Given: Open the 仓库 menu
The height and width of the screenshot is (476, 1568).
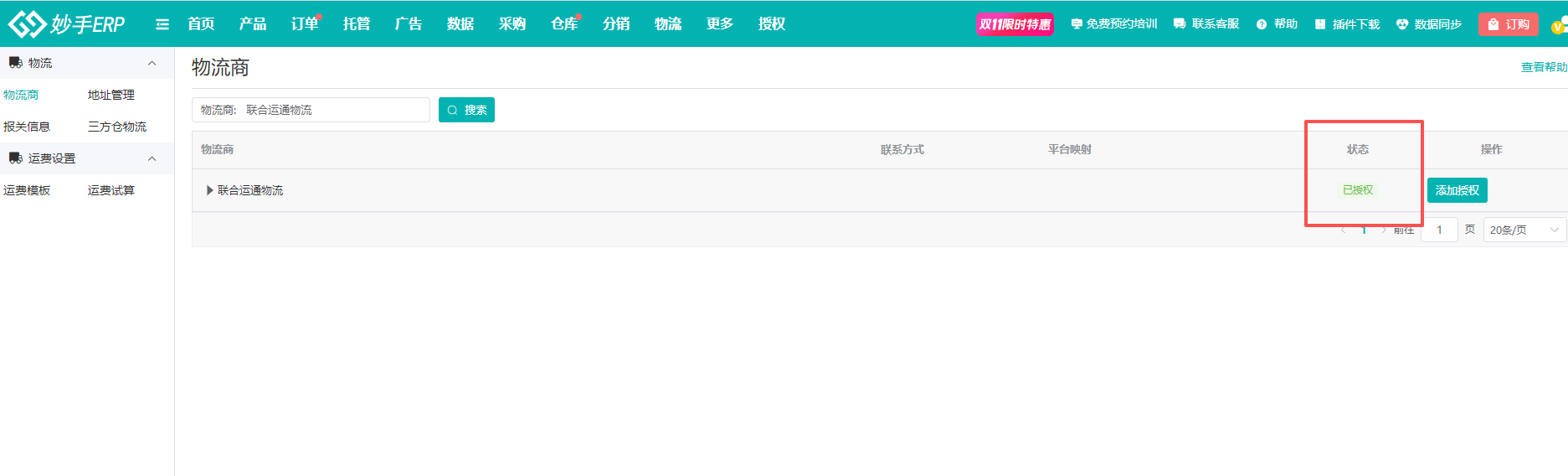Looking at the screenshot, I should (x=564, y=24).
